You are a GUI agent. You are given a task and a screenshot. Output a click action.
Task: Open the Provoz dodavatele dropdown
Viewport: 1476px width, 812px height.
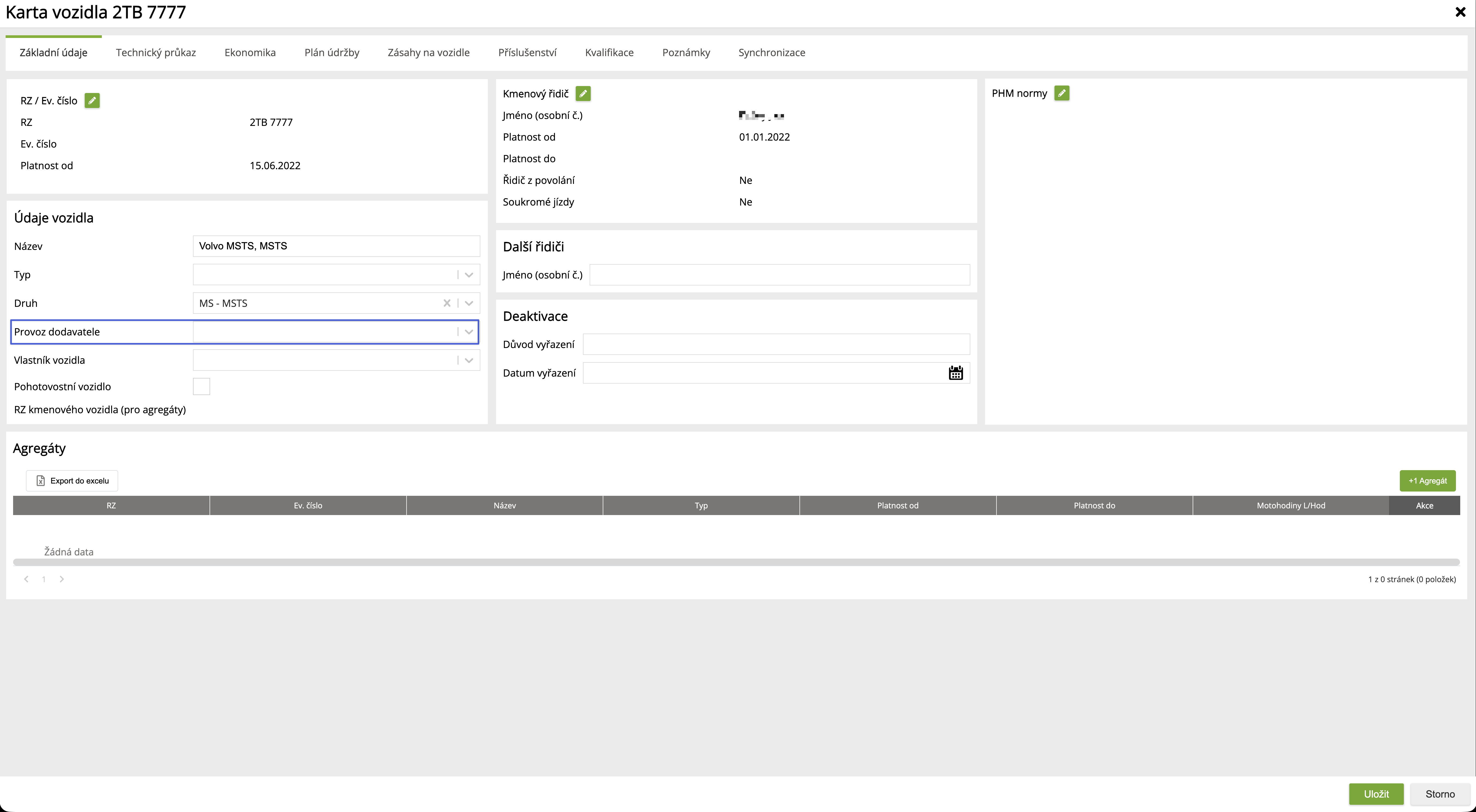(x=469, y=332)
